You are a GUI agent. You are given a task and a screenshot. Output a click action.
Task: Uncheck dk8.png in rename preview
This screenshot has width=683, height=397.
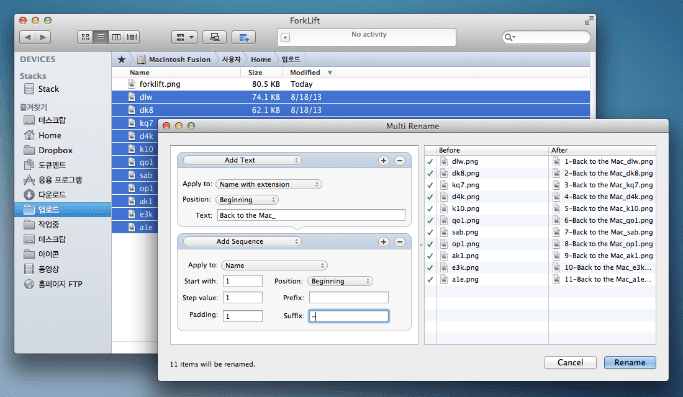click(430, 173)
